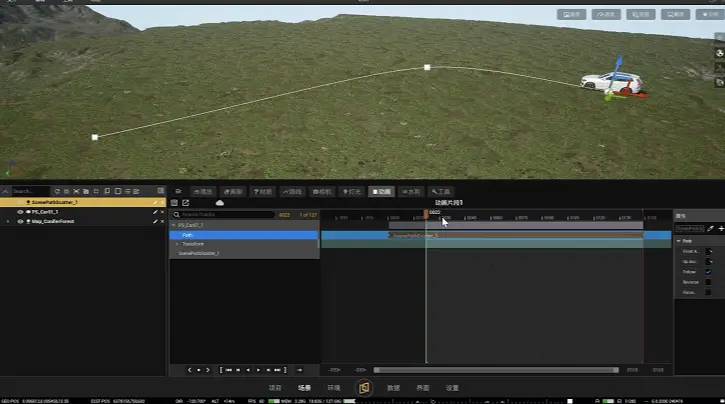Open the 动画 (animation) tab
This screenshot has height=404, width=725.
(381, 191)
